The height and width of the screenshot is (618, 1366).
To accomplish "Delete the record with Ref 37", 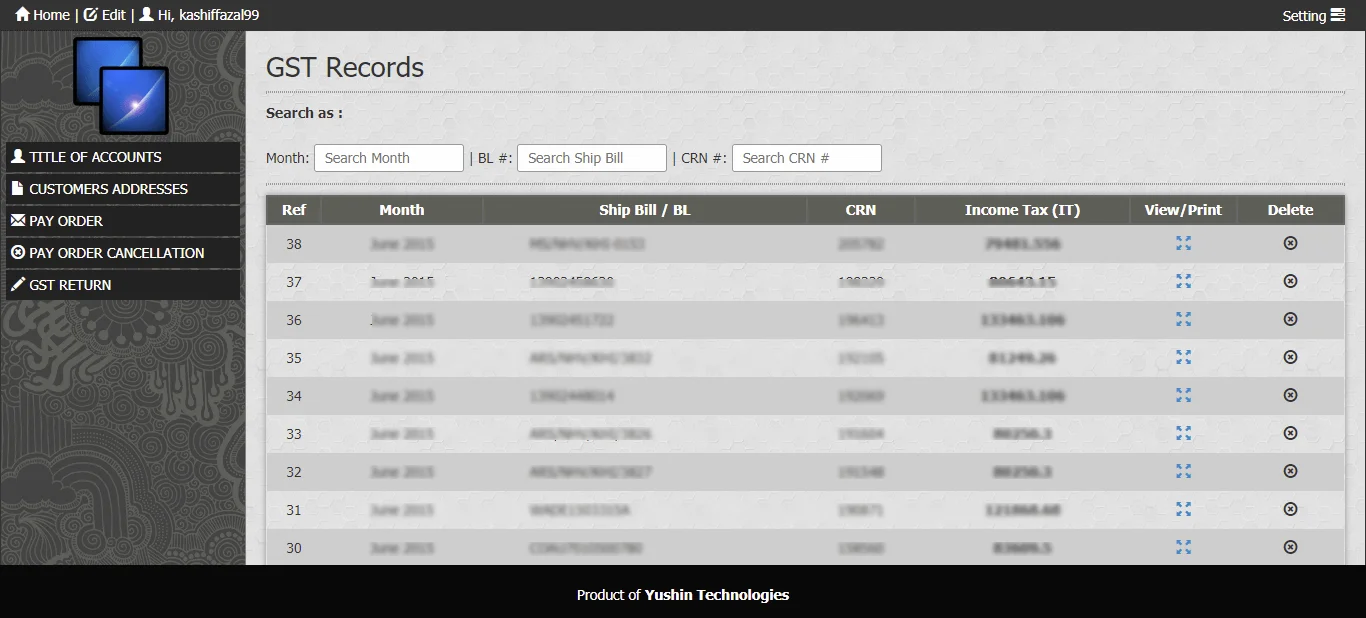I will click(x=1290, y=281).
